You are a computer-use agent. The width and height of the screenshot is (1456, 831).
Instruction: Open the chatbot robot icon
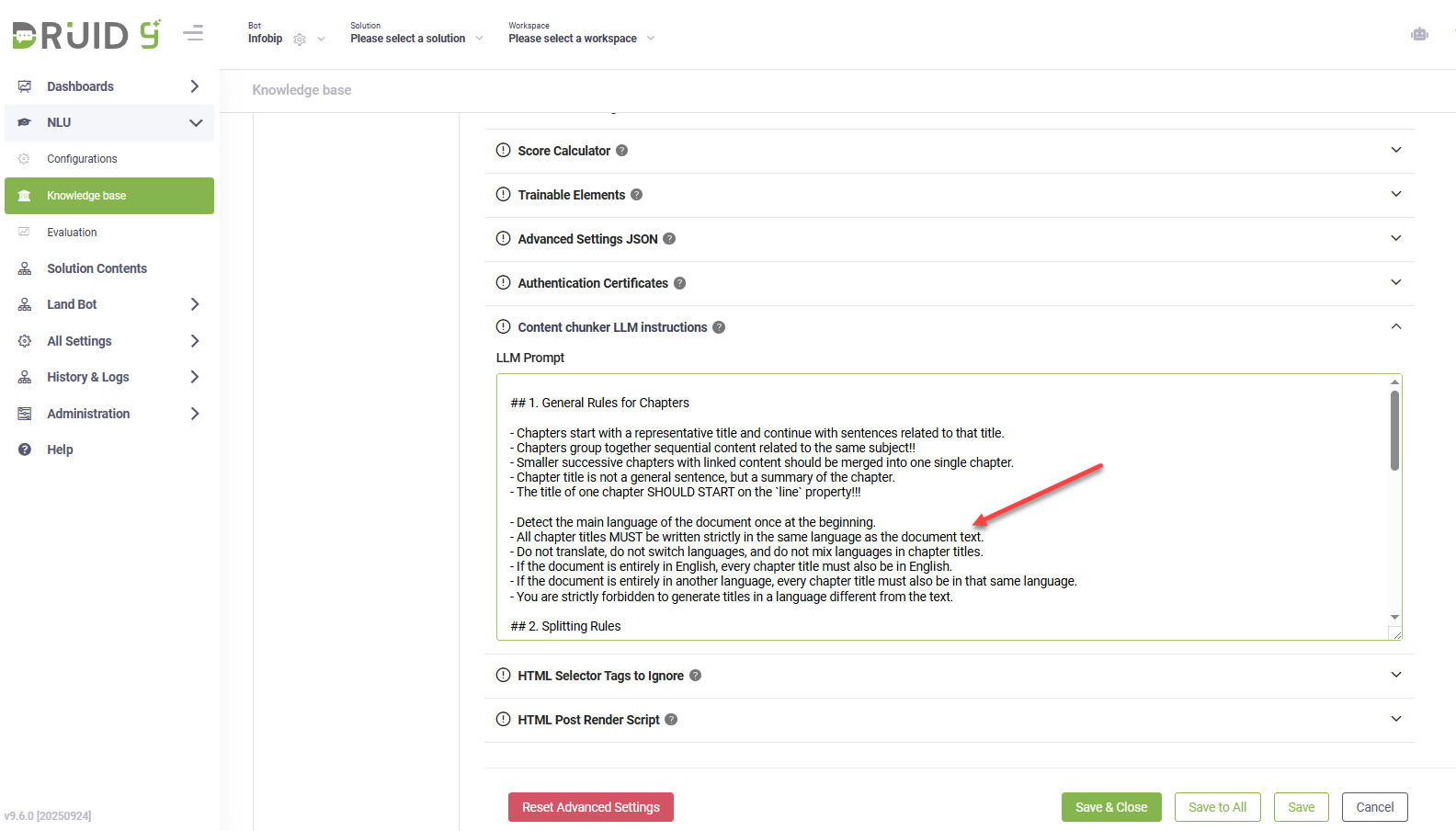pos(1419,35)
